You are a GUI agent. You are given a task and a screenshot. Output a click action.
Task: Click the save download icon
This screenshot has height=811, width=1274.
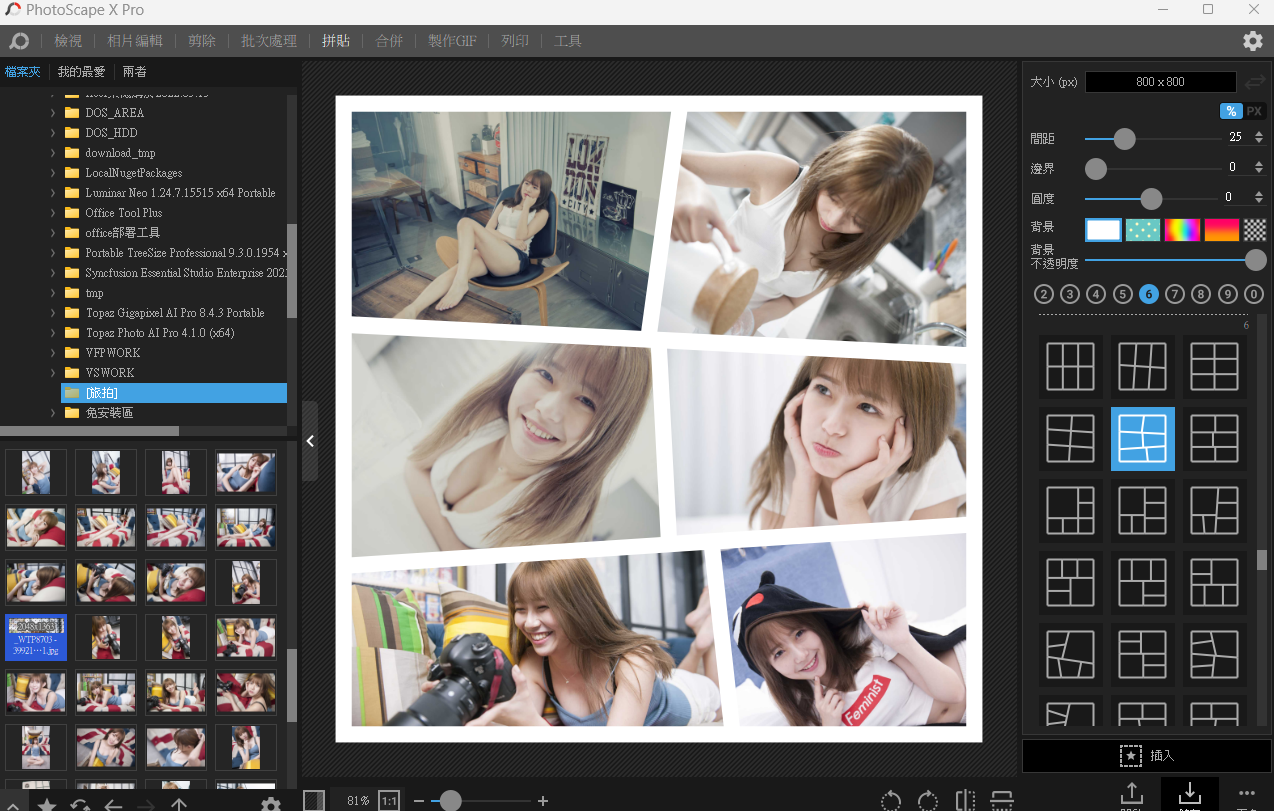1189,795
